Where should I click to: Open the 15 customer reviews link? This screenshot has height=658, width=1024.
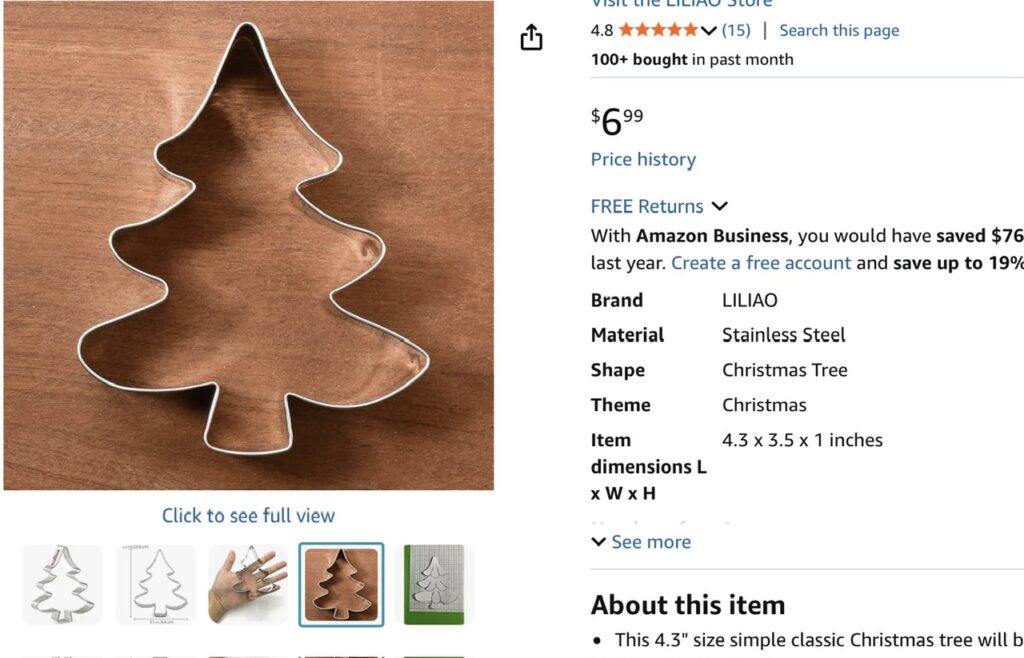click(735, 30)
